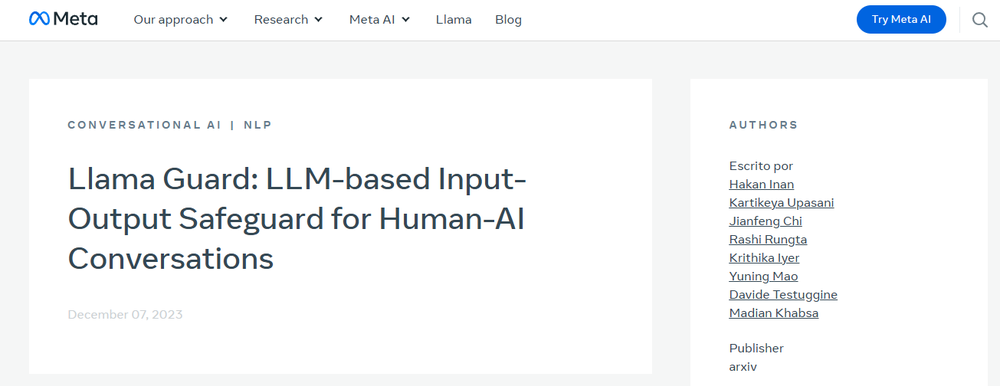Expand the Our approach chevron
Image resolution: width=1000 pixels, height=386 pixels.
click(223, 20)
